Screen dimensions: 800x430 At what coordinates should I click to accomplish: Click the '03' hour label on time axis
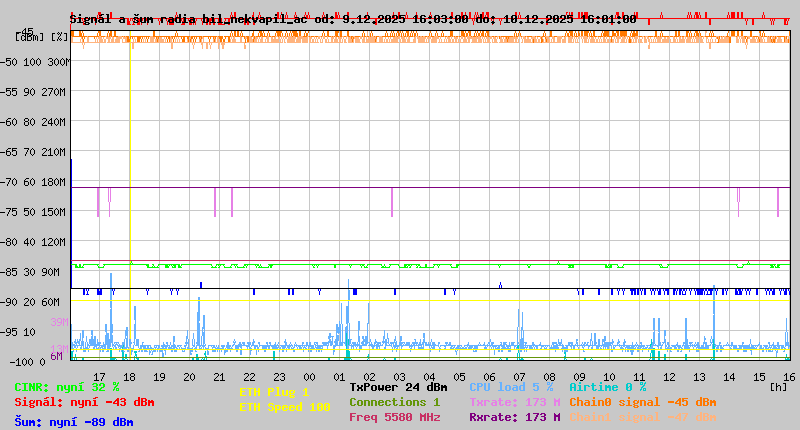click(399, 377)
